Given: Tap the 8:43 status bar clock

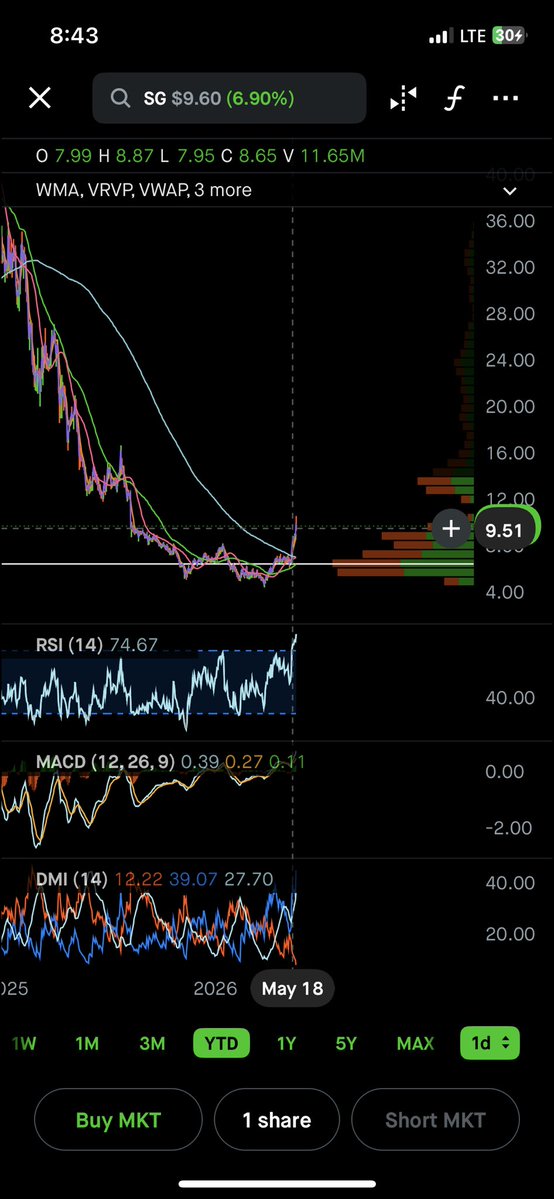Looking at the screenshot, I should pos(74,35).
